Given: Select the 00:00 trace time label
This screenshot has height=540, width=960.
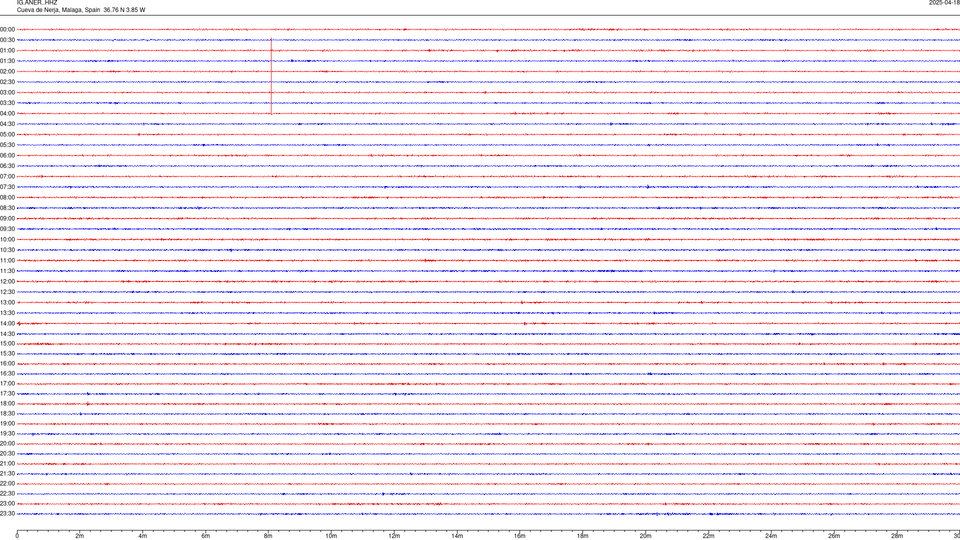Looking at the screenshot, I should pos(7,29).
